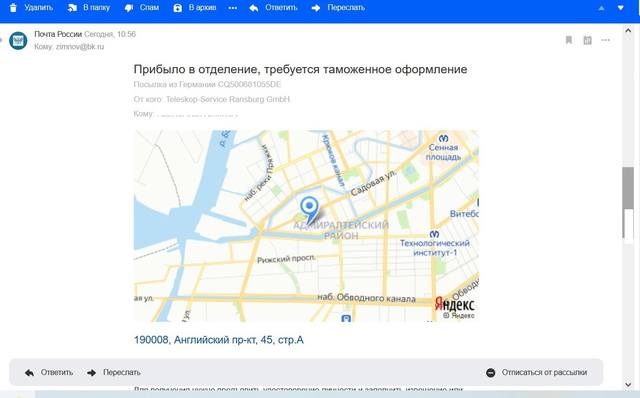Move message using В папку
Screen dimensions: 640x398
click(89, 8)
